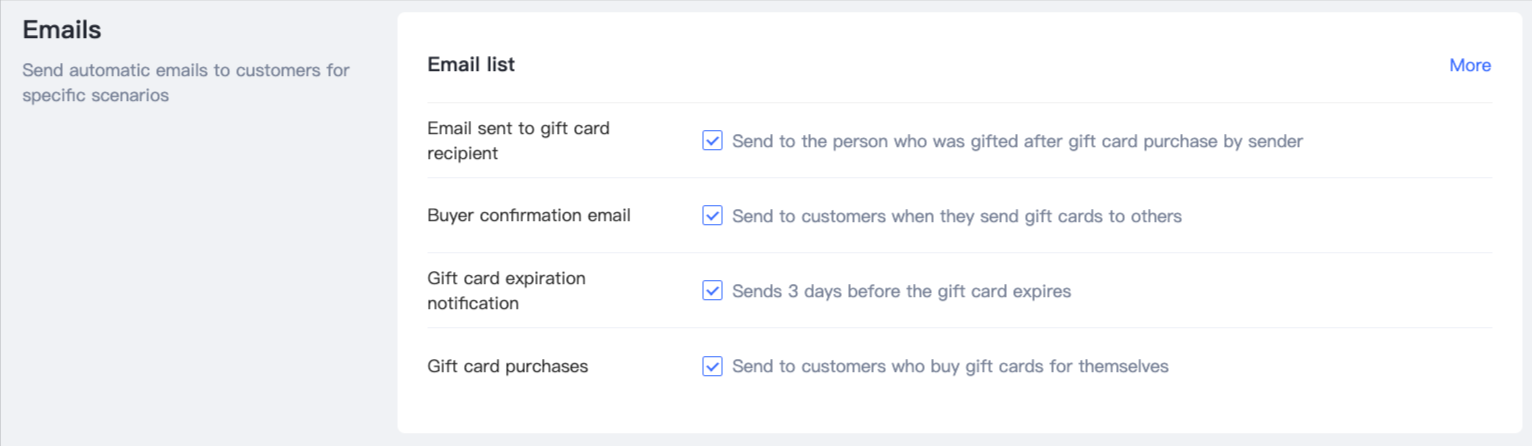Click the 'Email list' card heading
The image size is (1532, 446).
pos(471,65)
